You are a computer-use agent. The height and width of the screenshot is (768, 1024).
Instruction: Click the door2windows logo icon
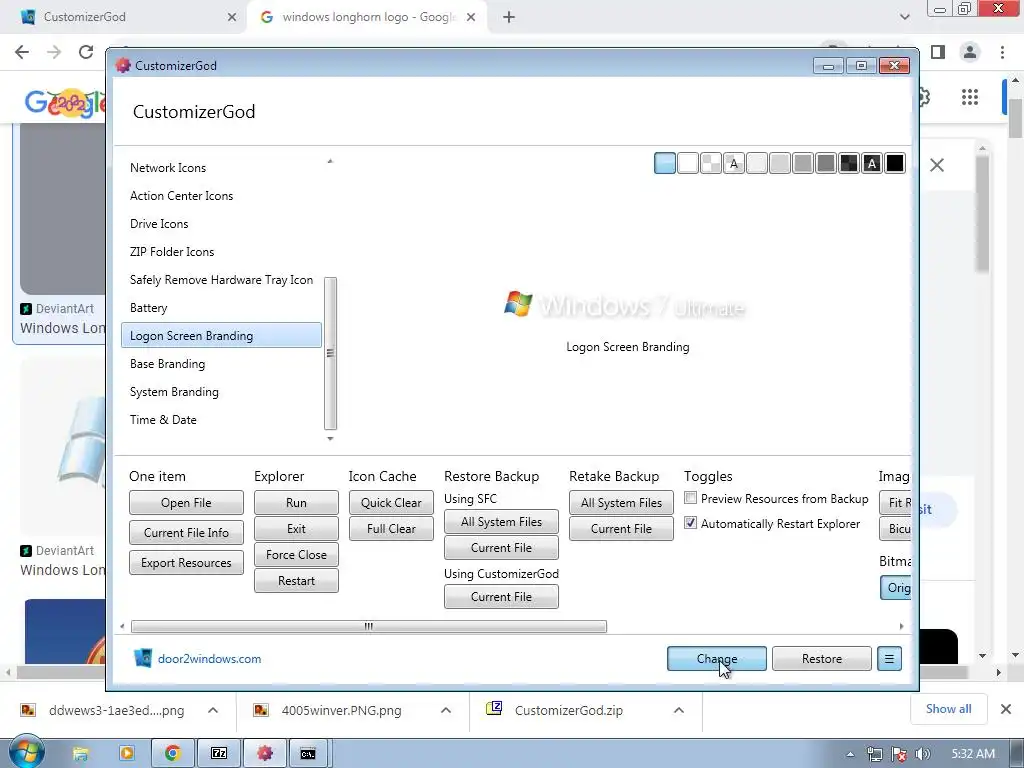142,658
